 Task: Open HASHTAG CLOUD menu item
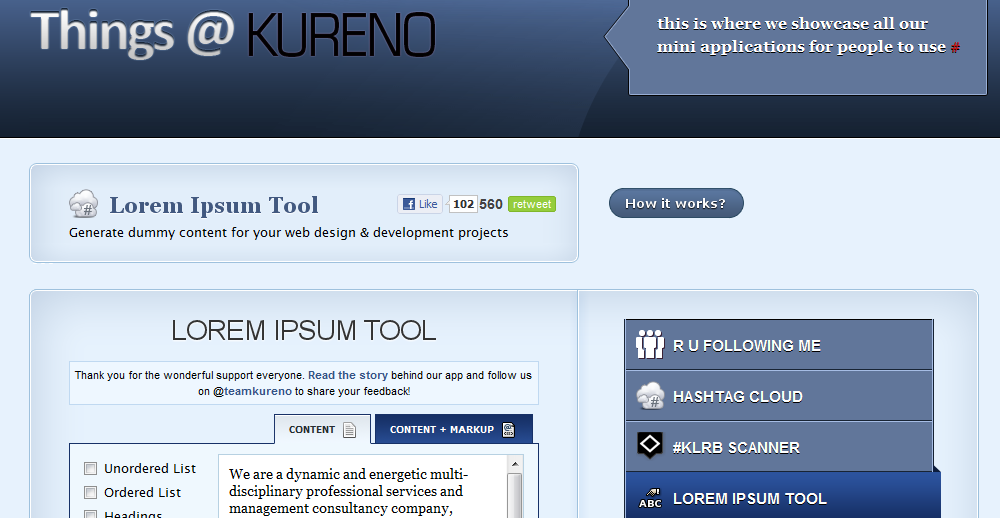779,396
